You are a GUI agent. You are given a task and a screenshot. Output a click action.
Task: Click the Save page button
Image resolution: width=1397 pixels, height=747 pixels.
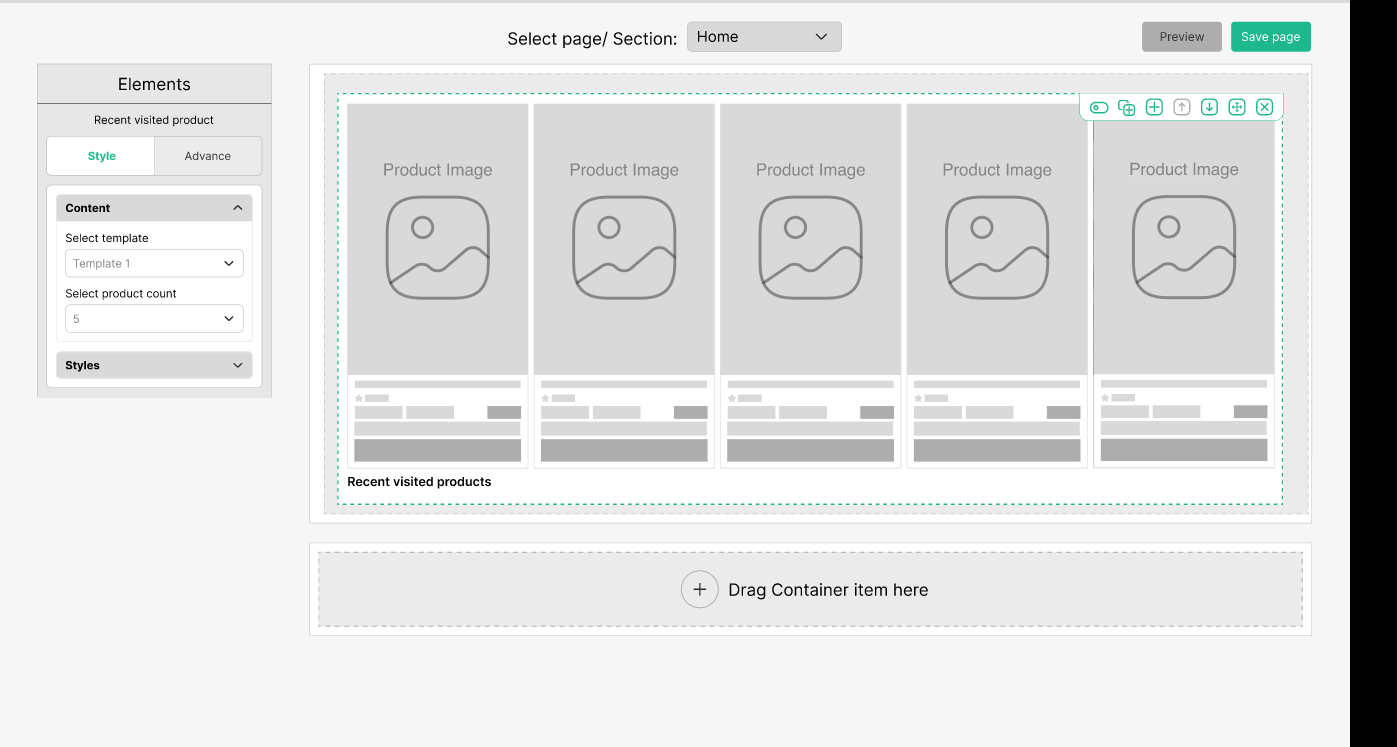[1271, 37]
